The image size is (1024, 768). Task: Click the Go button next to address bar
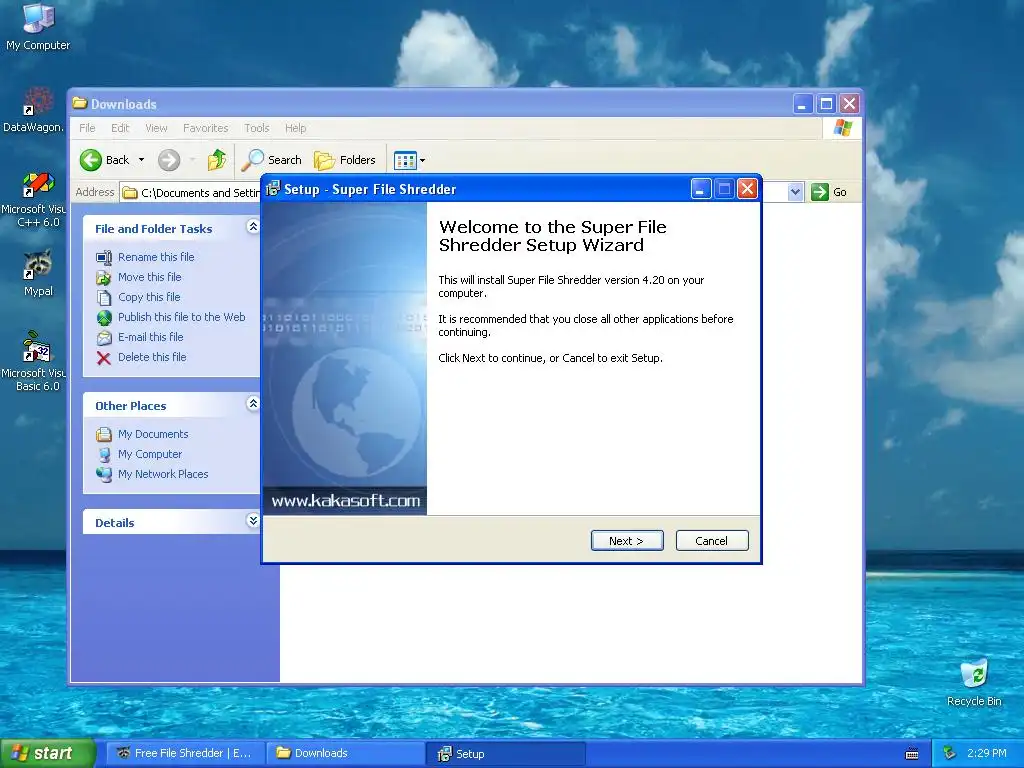pos(829,192)
